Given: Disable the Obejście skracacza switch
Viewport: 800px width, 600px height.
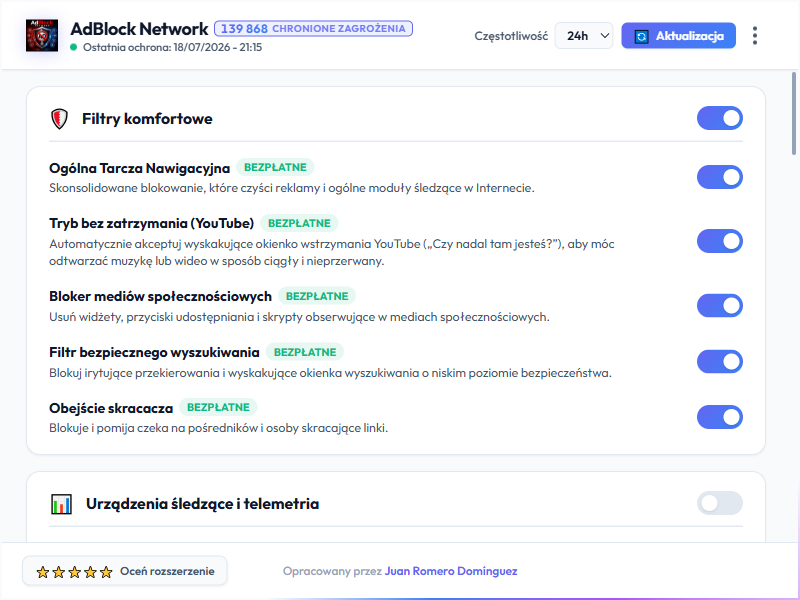Looking at the screenshot, I should (x=719, y=417).
